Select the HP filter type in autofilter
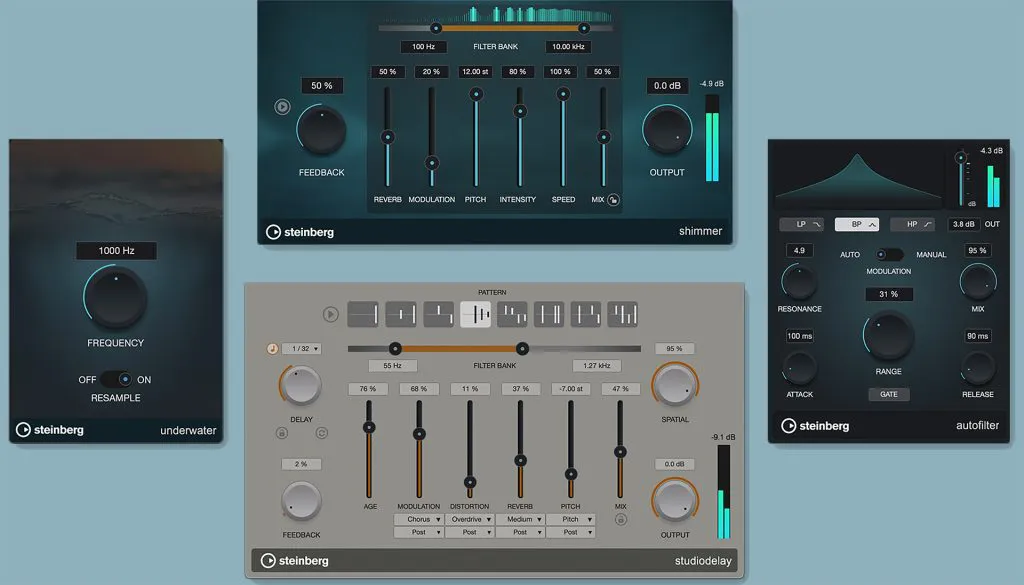The image size is (1024, 585). (x=912, y=225)
